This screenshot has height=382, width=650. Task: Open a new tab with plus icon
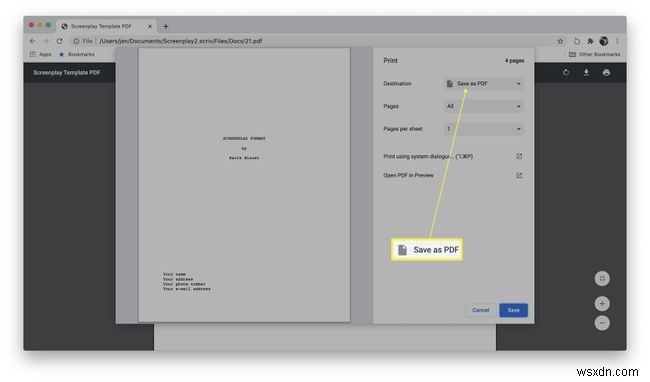point(165,26)
